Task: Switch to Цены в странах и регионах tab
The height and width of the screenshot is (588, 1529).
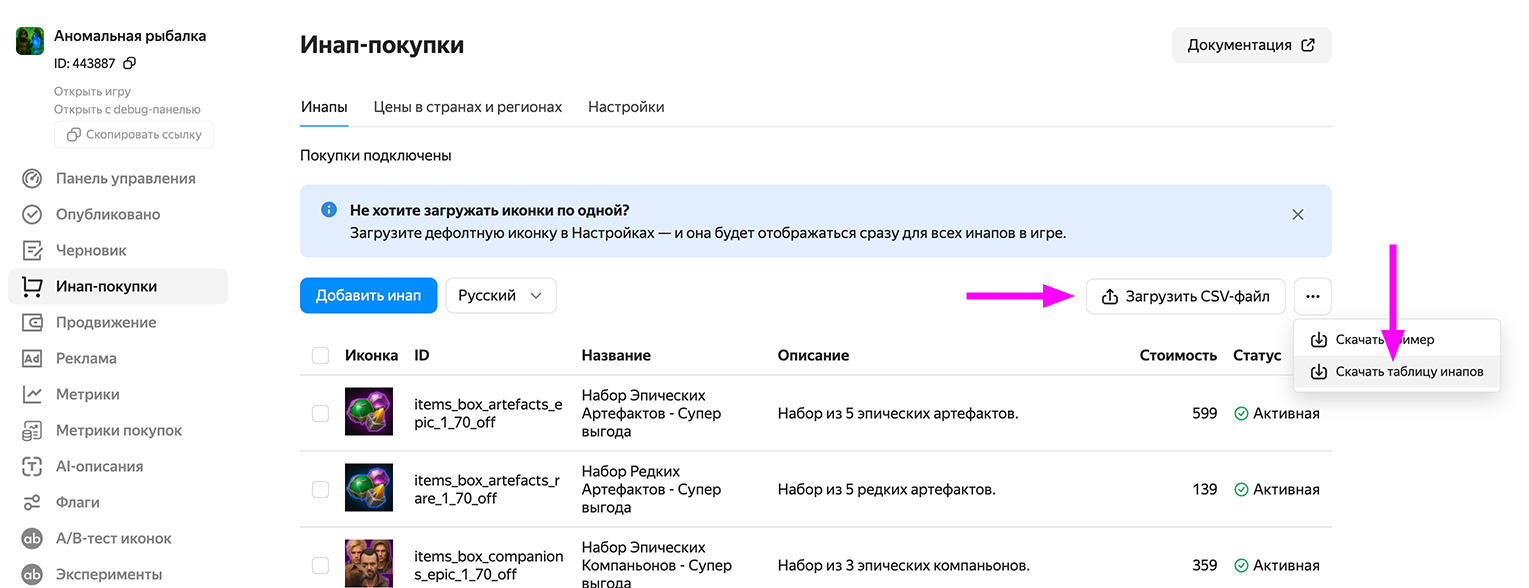Action: 467,107
